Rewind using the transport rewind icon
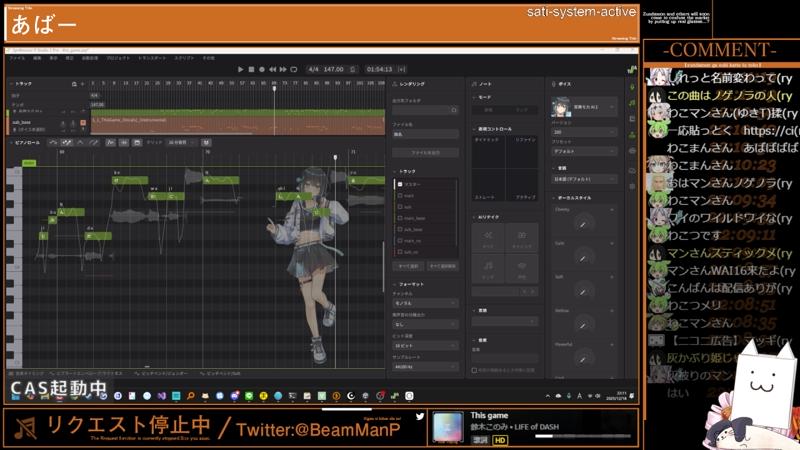Screen dimensions: 800x450 [272, 69]
